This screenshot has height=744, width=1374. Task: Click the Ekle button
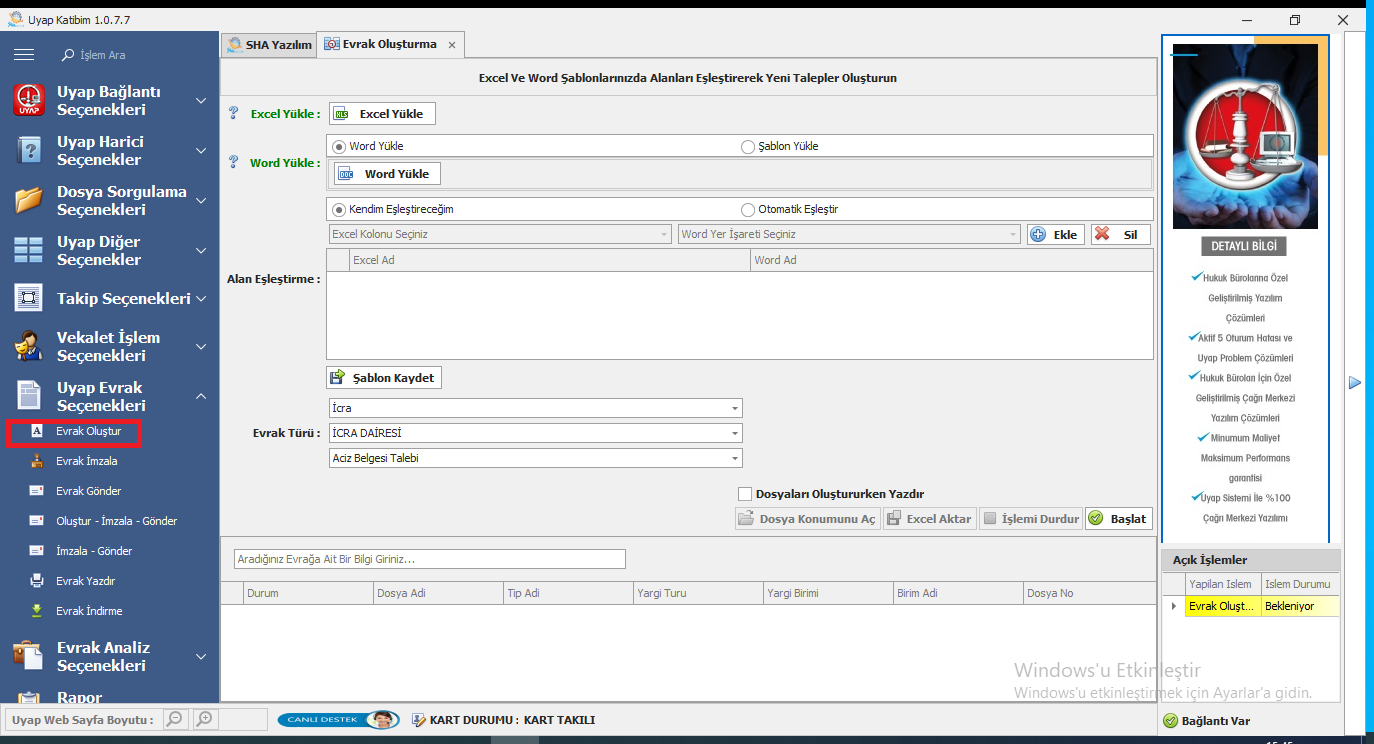coord(1056,234)
